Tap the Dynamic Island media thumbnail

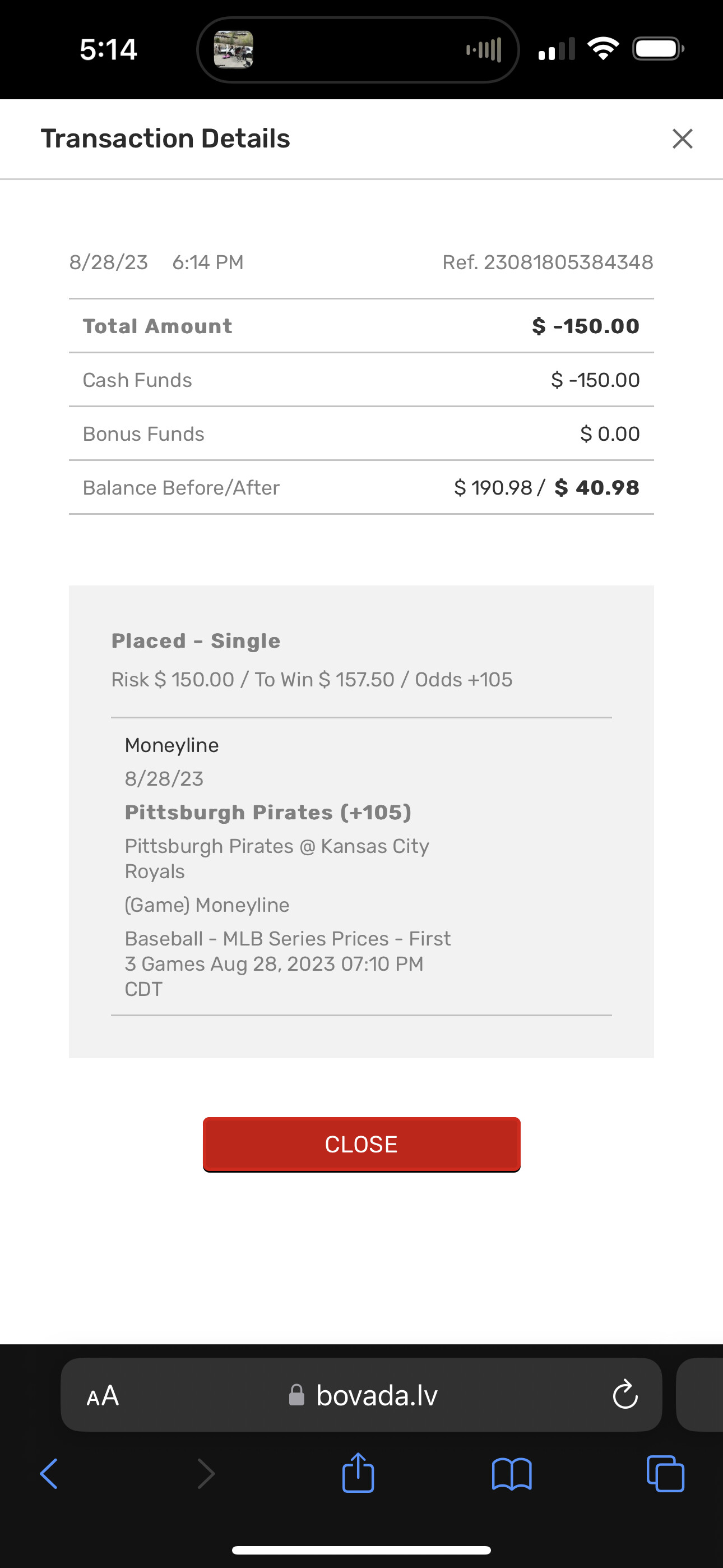(234, 50)
